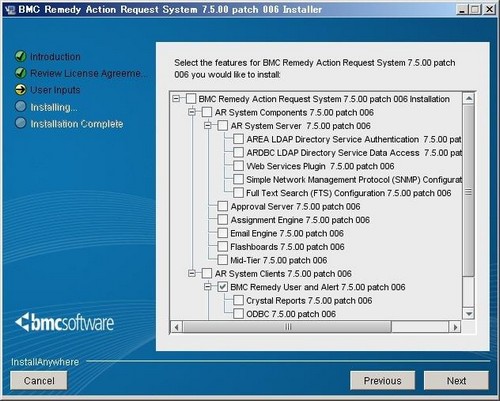The width and height of the screenshot is (500, 401).
Task: Collapse the AR System Clients node
Action: 192,273
